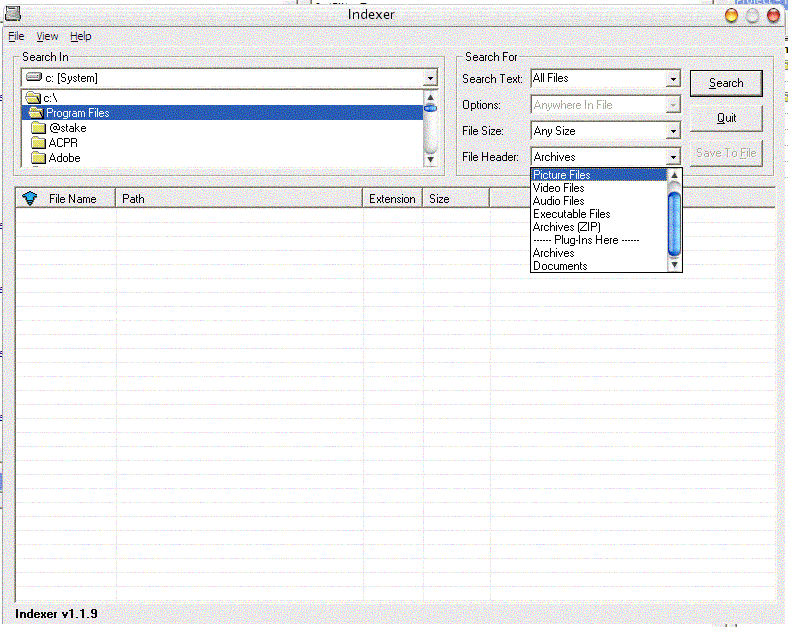Viewport: 788px width, 627px height.
Task: Expand the File Size dropdown
Action: (x=673, y=131)
